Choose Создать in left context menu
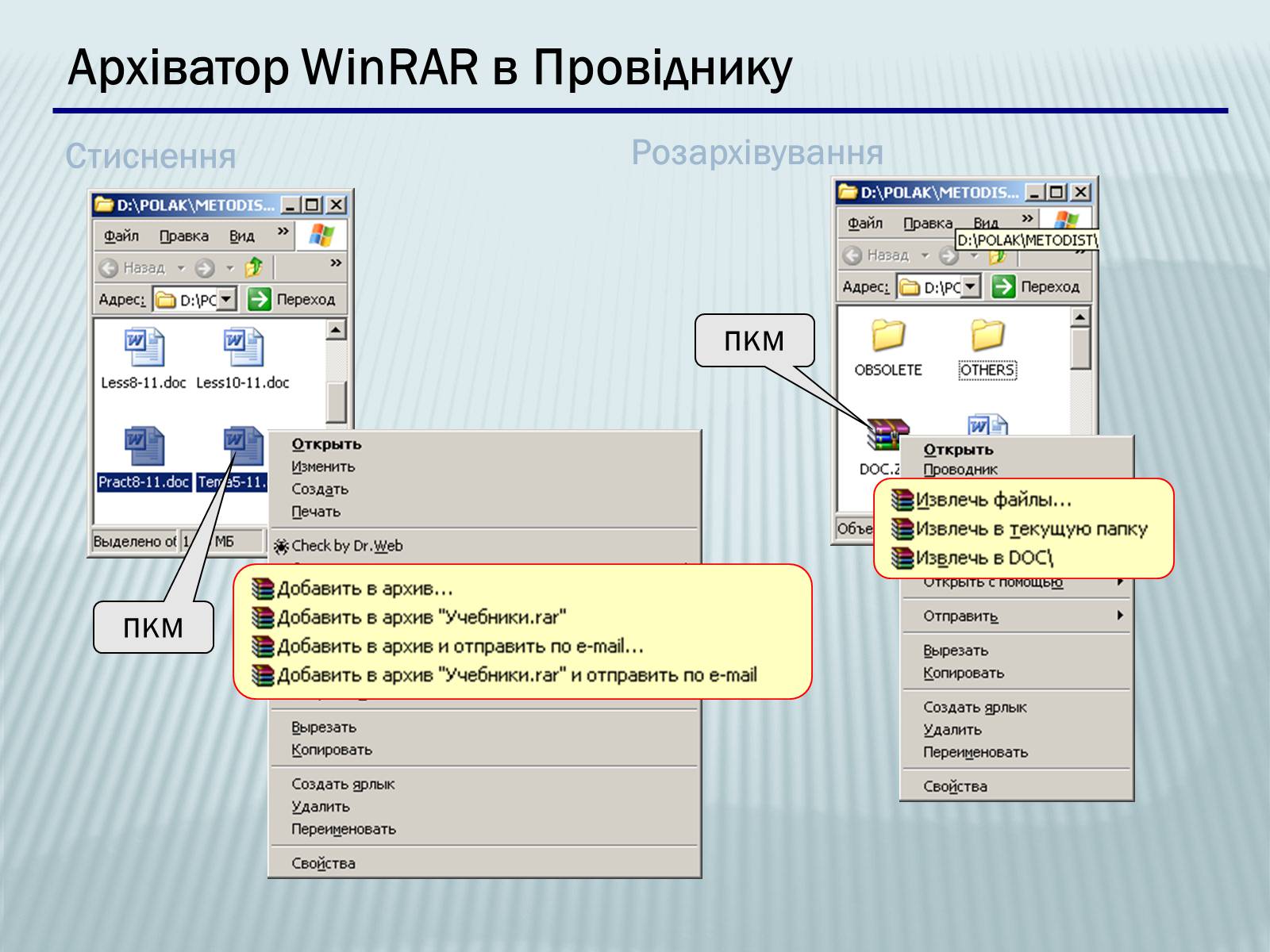1270x952 pixels. 320,489
